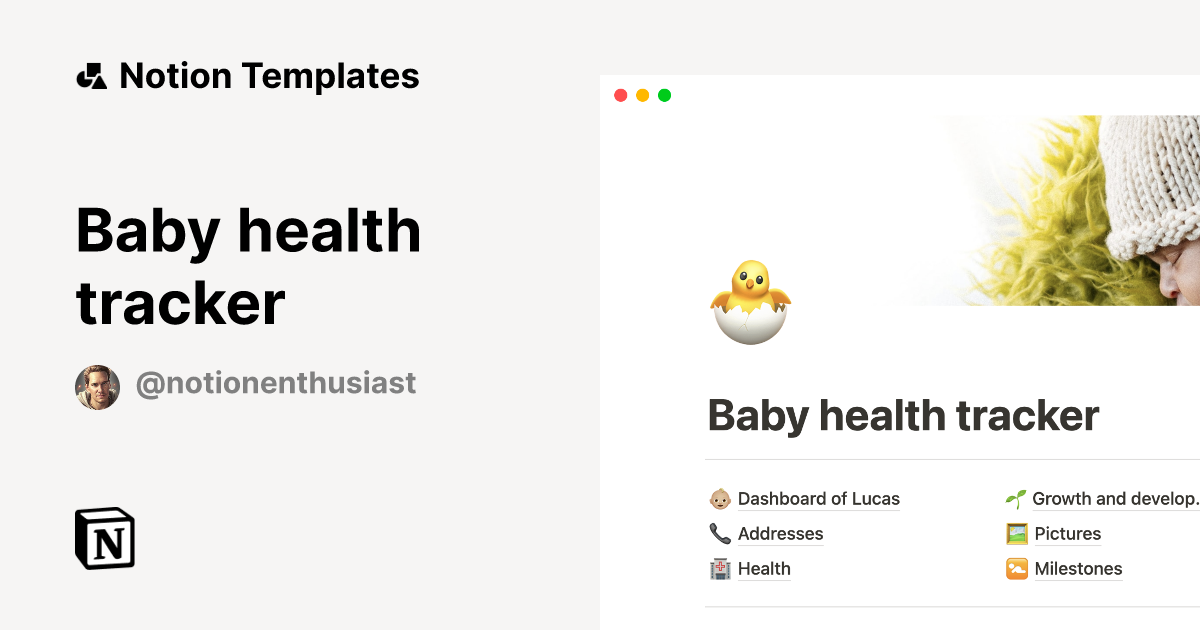Open the Addresses page link
The width and height of the screenshot is (1200, 630).
780,534
